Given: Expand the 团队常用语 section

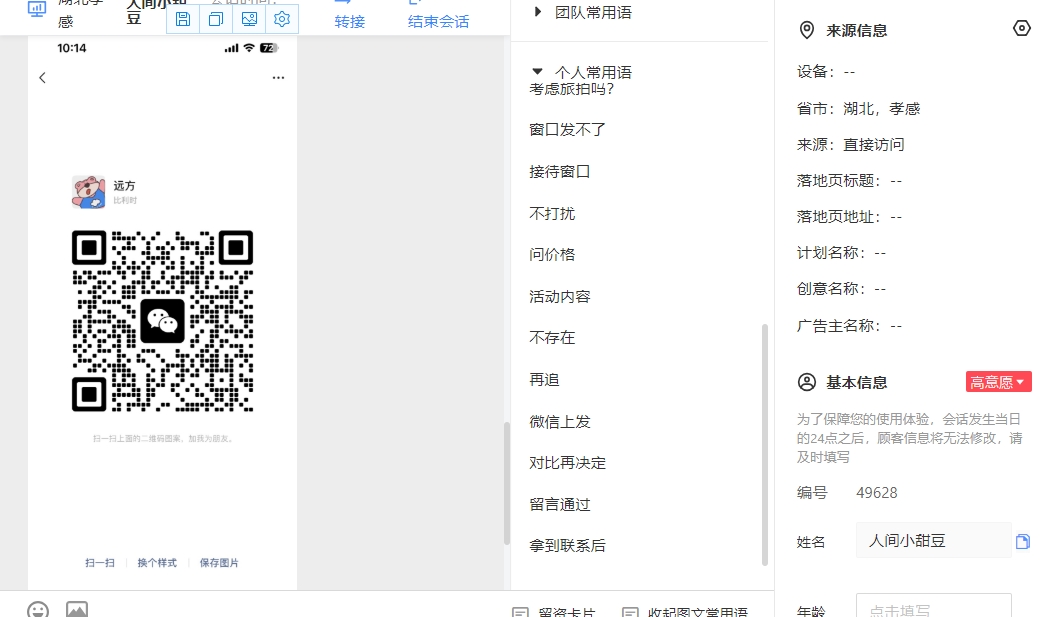Looking at the screenshot, I should point(538,12).
